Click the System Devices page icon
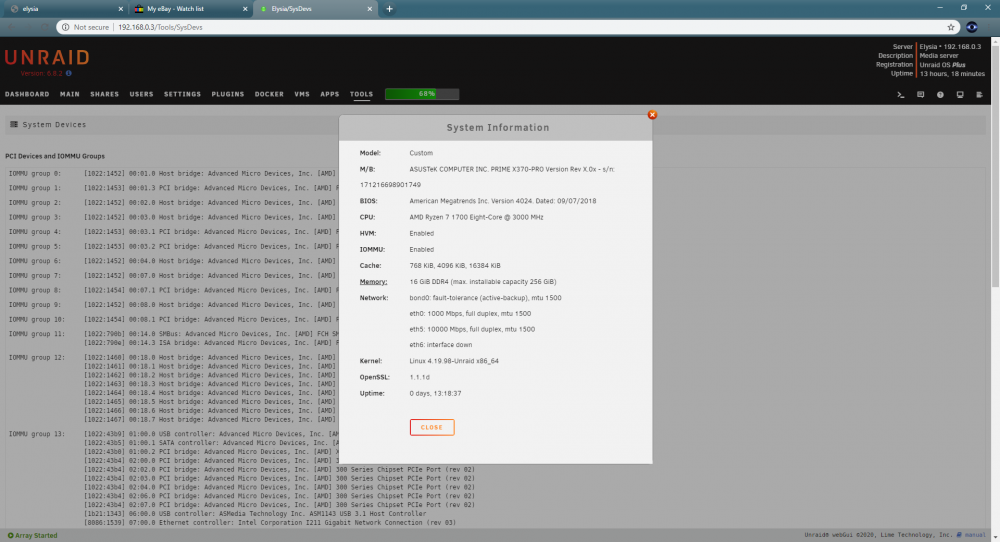 coord(13,124)
